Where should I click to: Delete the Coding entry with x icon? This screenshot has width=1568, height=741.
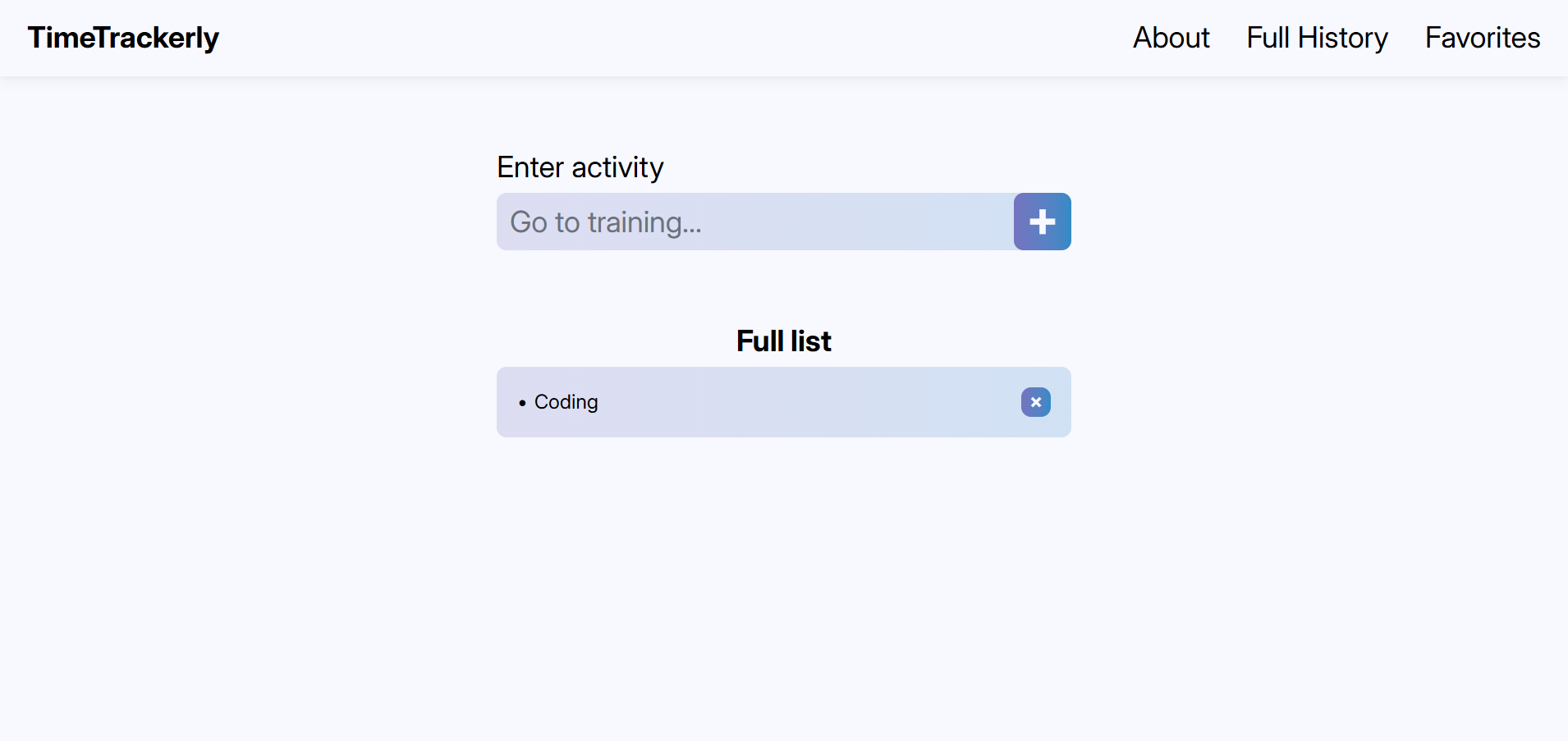tap(1035, 402)
